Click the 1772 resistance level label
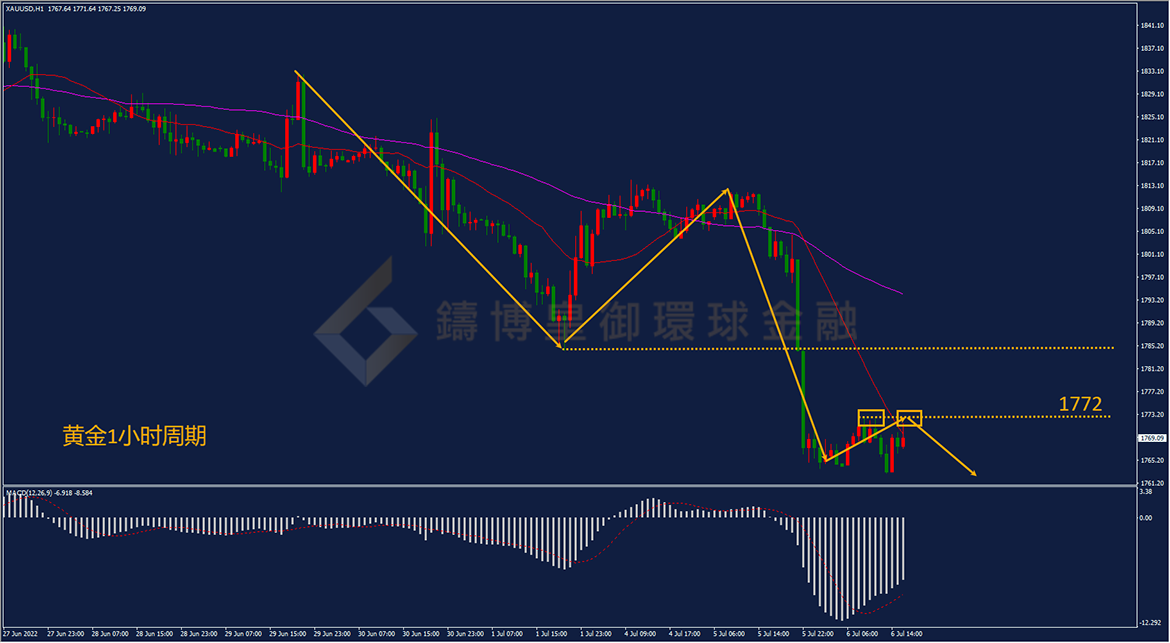This screenshot has height=643, width=1170. point(1080,404)
